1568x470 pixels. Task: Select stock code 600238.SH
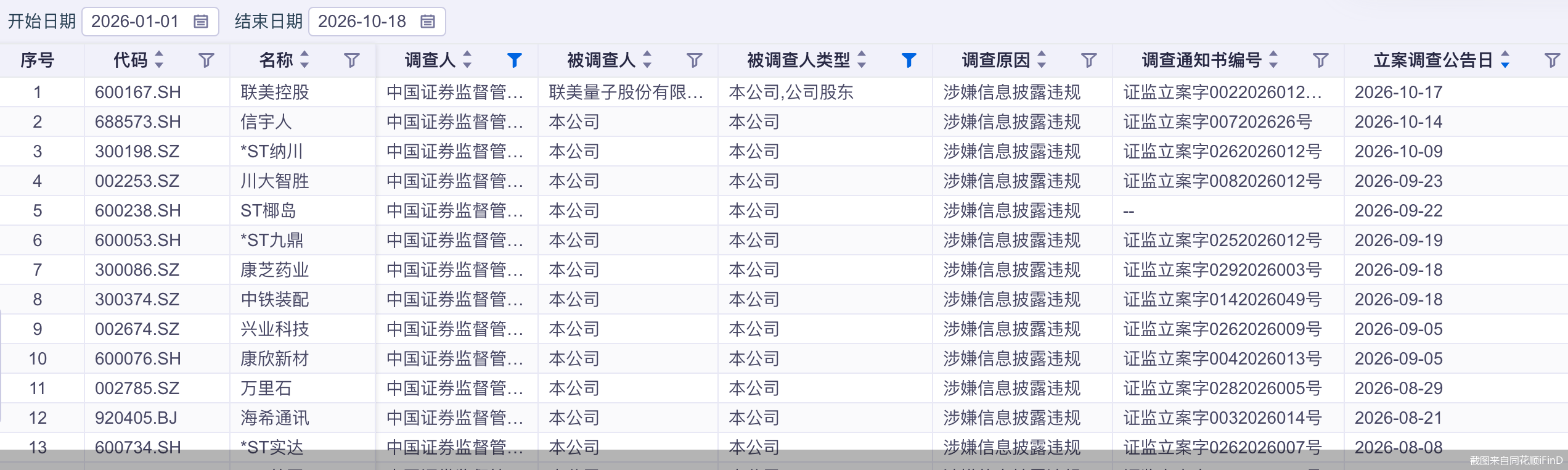coord(138,211)
